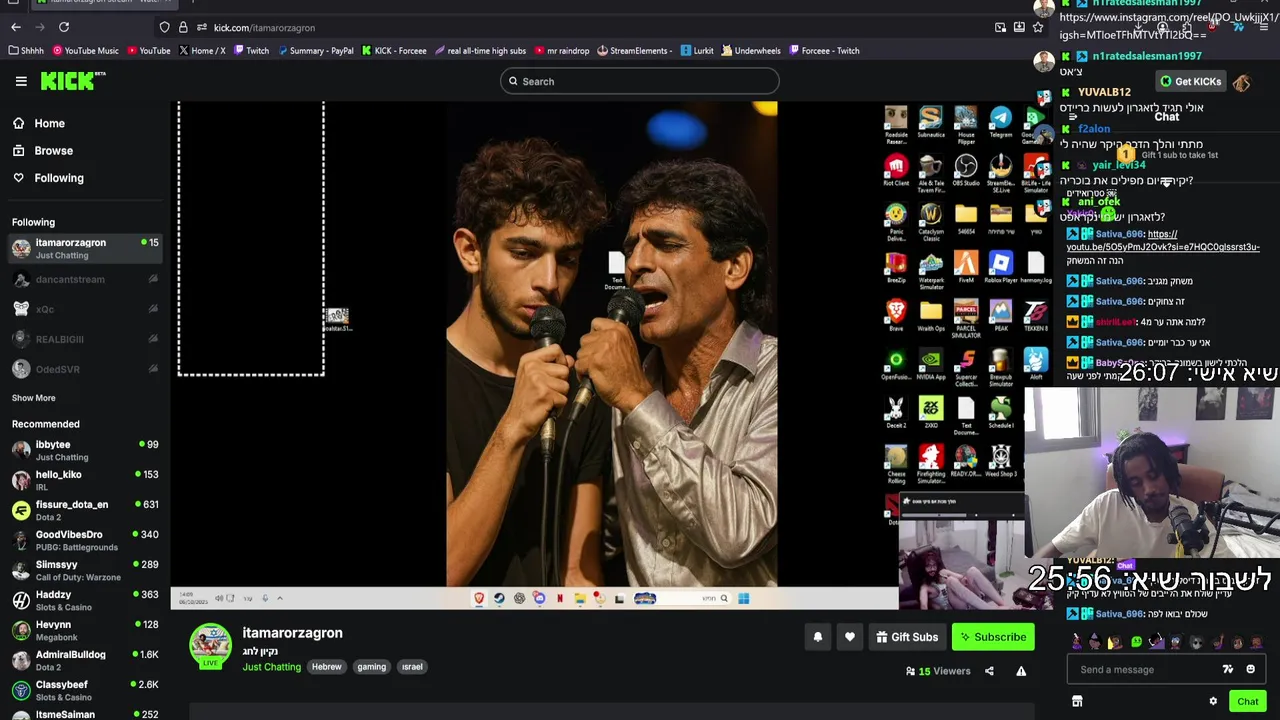Image resolution: width=1280 pixels, height=720 pixels.
Task: Click the FiveM desktop icon in stream
Action: pos(966,267)
